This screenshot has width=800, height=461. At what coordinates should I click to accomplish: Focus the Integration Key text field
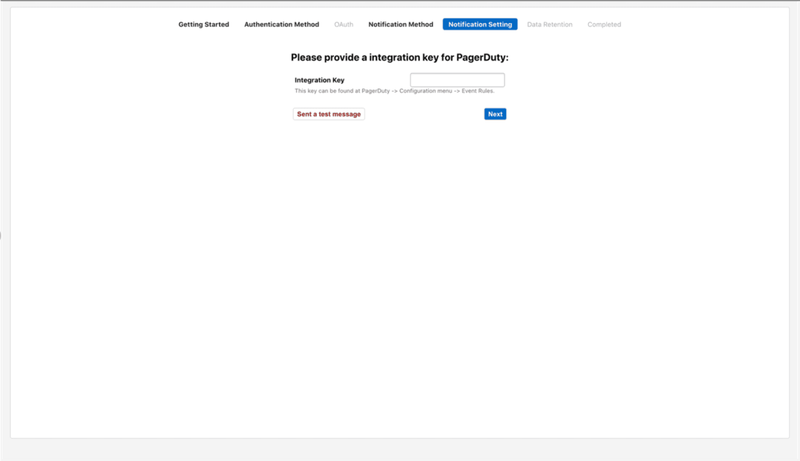(x=457, y=80)
